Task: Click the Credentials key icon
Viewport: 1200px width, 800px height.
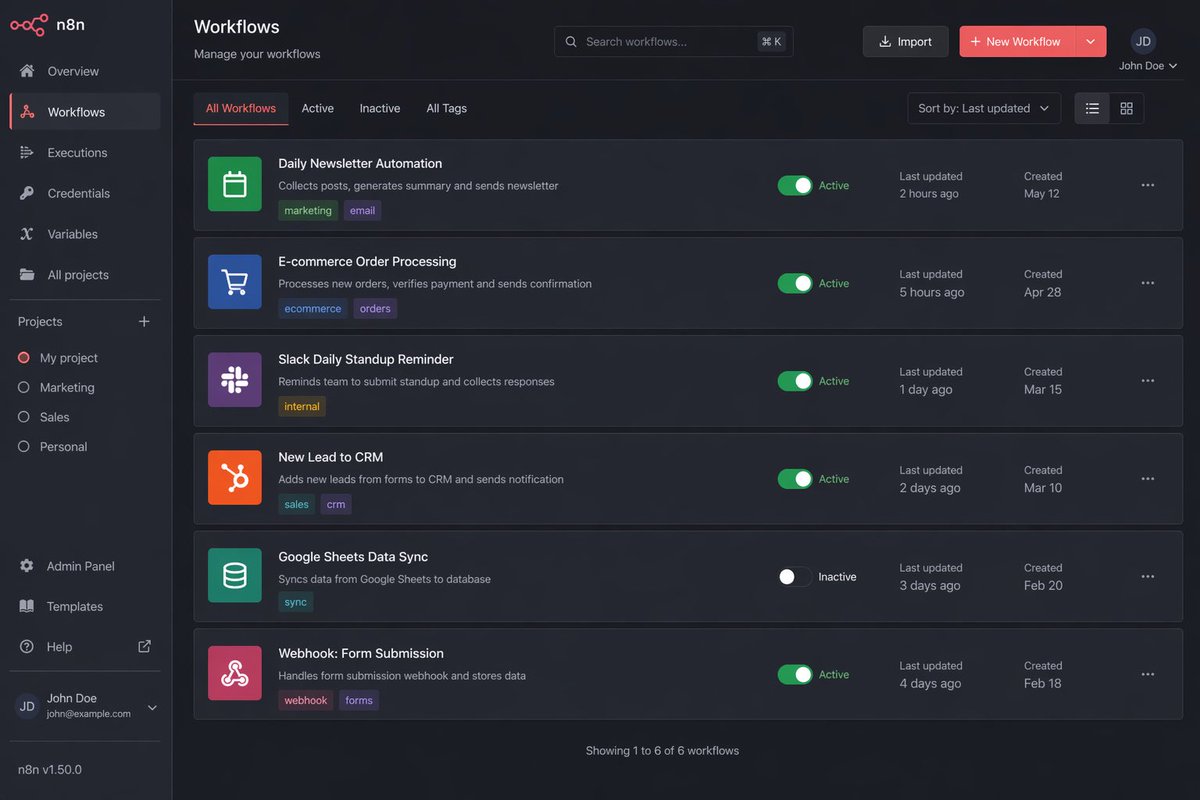Action: [x=27, y=193]
